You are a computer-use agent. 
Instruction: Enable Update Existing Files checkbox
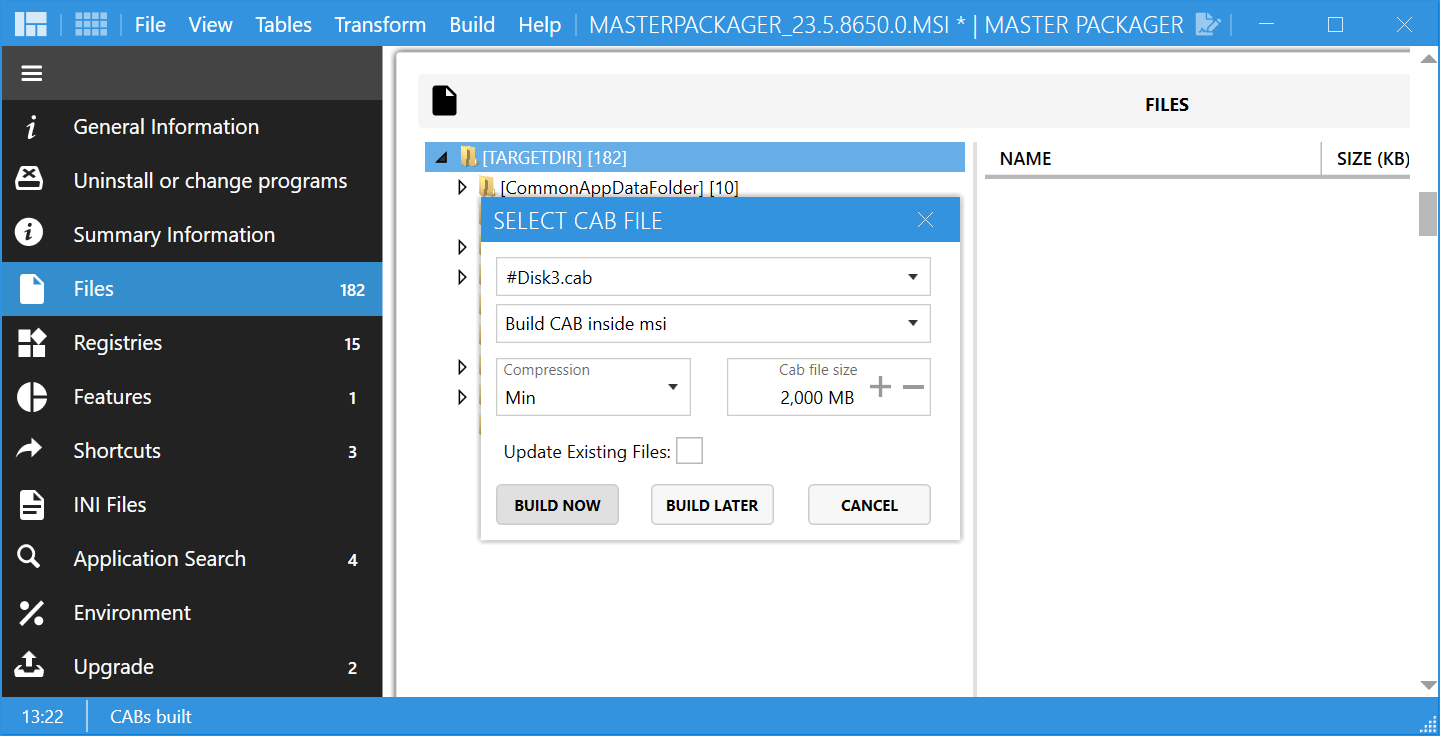coord(689,451)
